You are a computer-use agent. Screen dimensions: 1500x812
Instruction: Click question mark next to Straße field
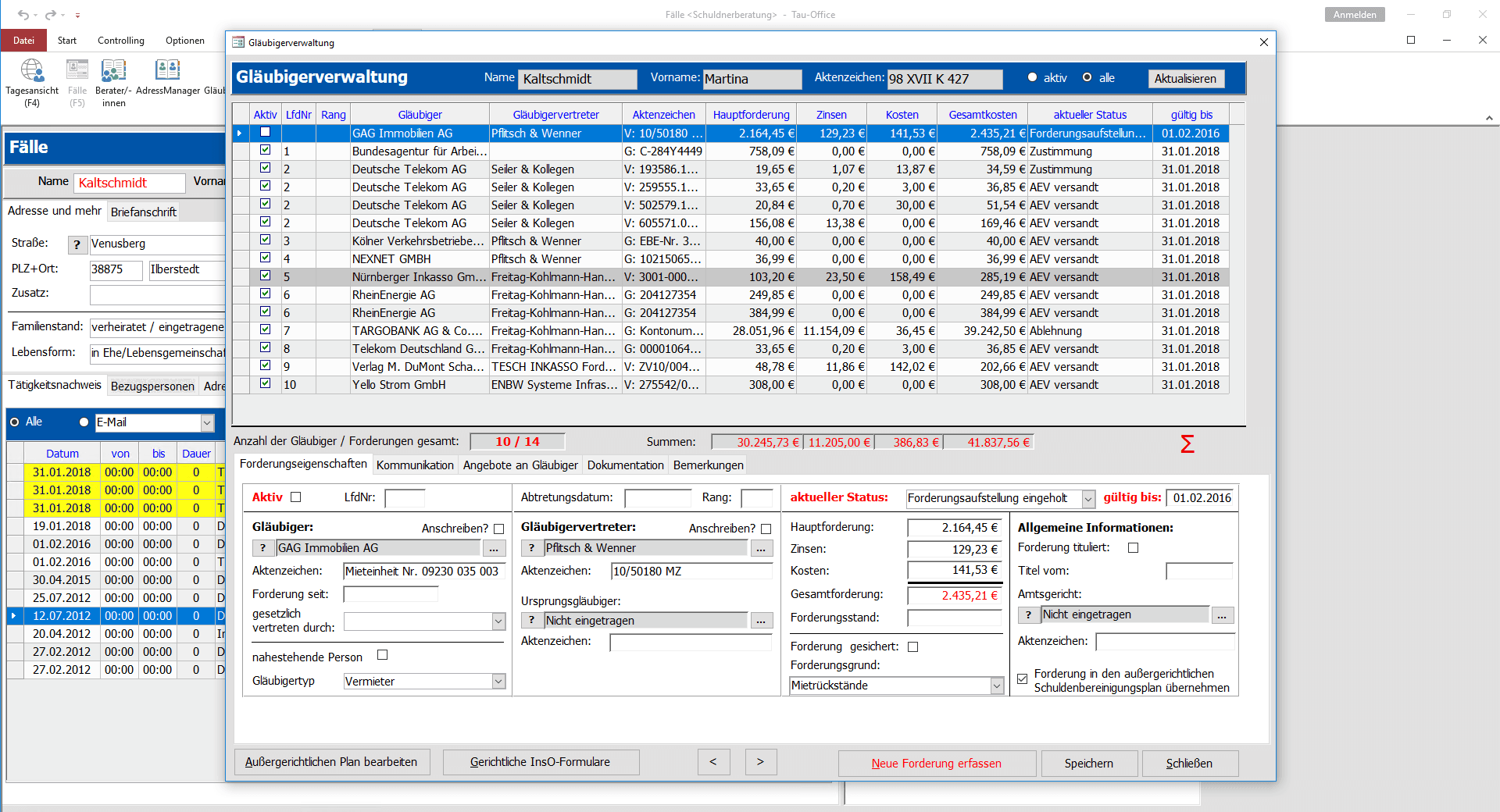tap(77, 245)
